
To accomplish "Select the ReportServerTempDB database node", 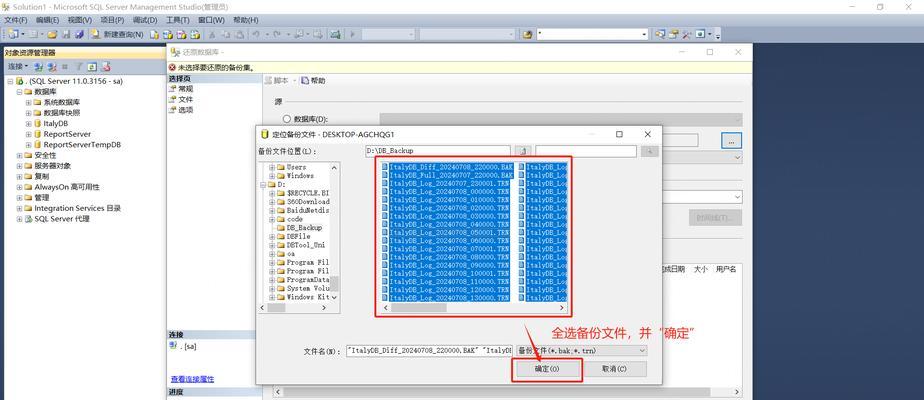I will click(x=82, y=145).
